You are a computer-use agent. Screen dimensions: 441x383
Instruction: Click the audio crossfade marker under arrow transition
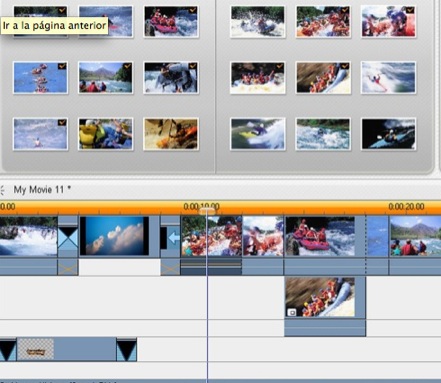(170, 268)
